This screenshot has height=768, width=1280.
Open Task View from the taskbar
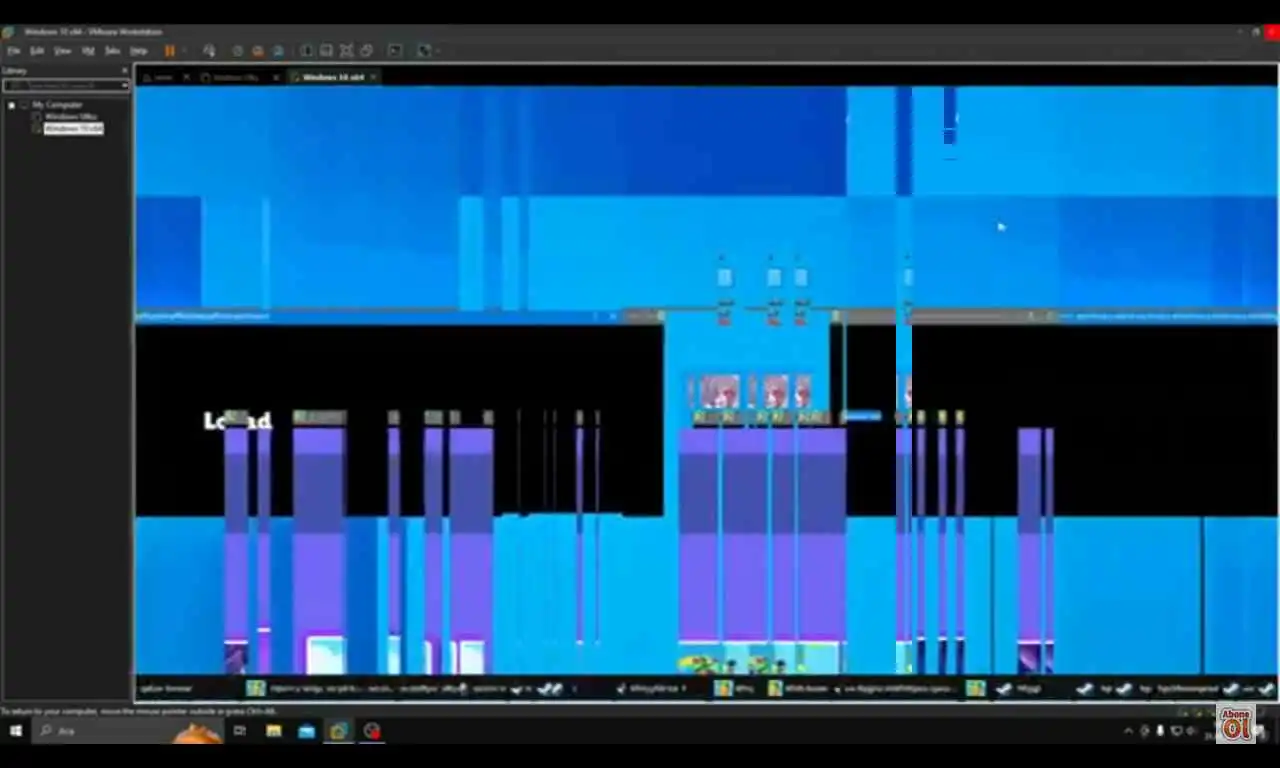(x=240, y=731)
